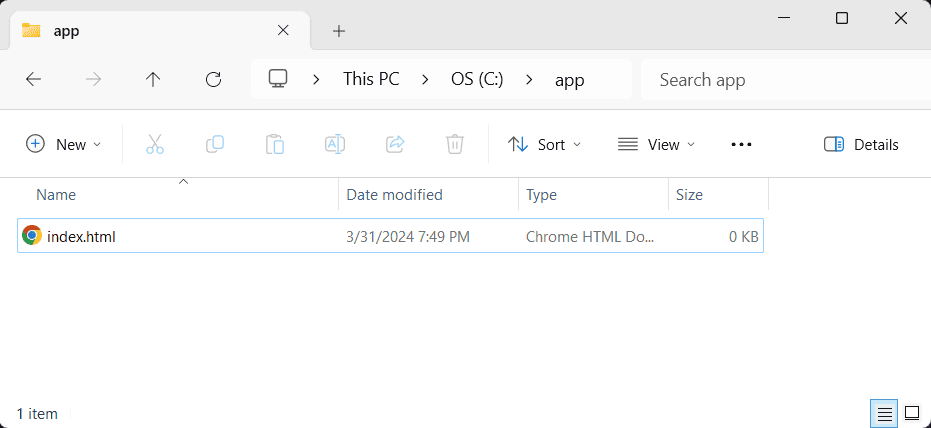Switch to details list view layout
Image resolution: width=931 pixels, height=428 pixels.
point(884,413)
